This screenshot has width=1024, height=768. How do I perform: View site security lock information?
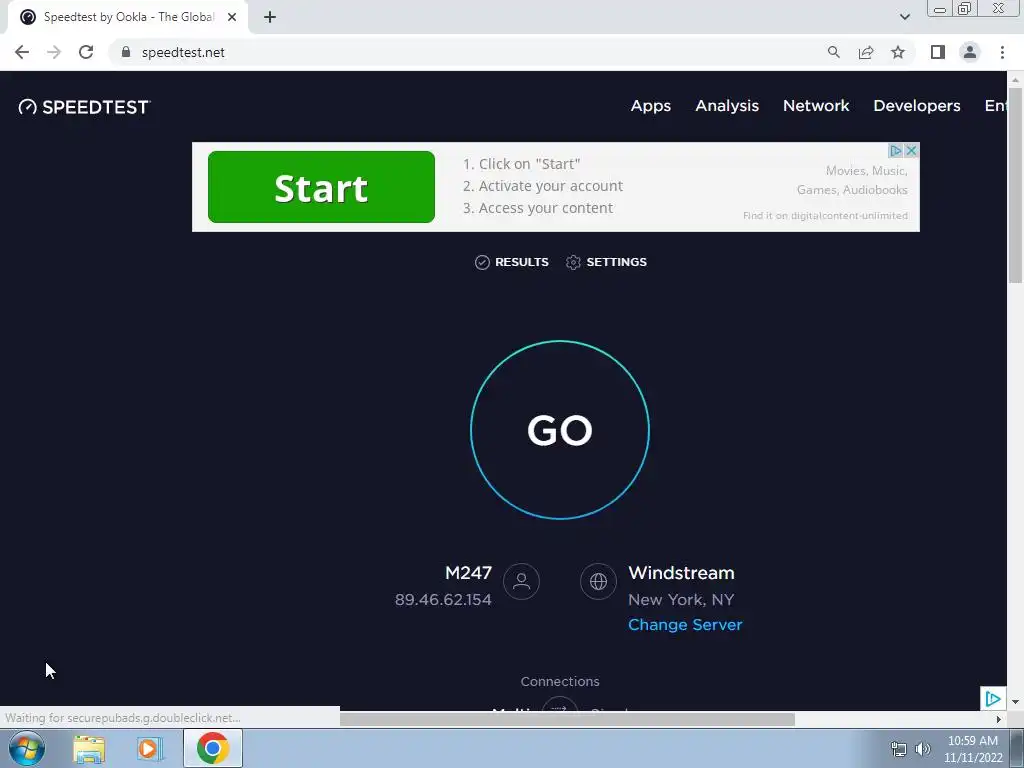tap(126, 52)
